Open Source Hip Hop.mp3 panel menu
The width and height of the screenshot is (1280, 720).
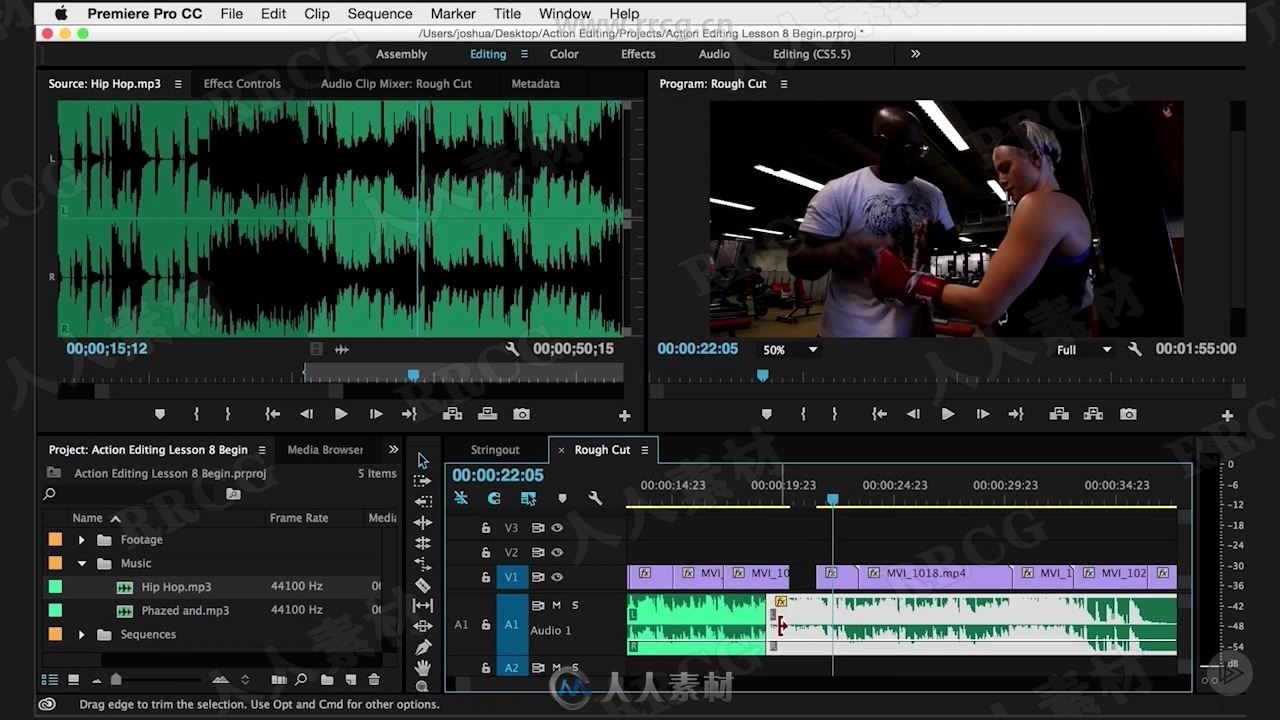[178, 84]
